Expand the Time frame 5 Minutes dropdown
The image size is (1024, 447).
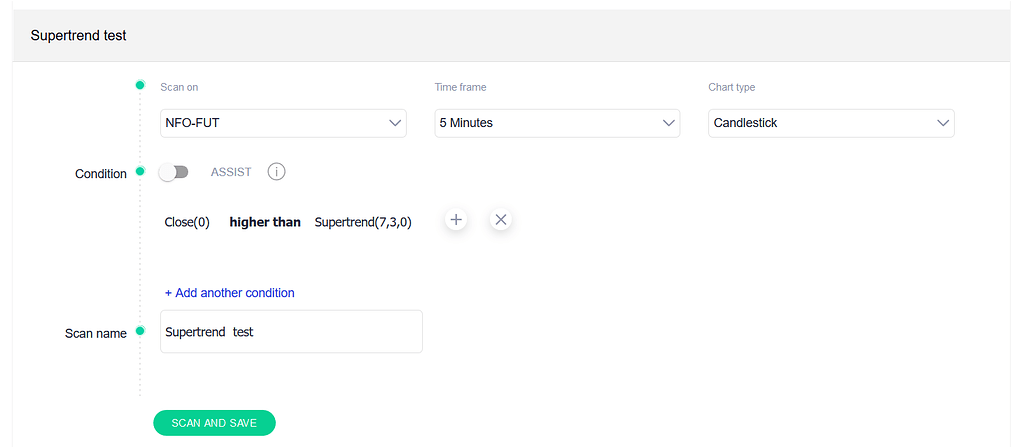click(557, 123)
